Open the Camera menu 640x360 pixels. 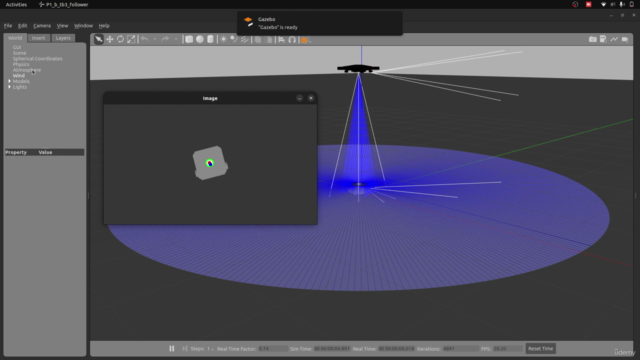click(42, 26)
